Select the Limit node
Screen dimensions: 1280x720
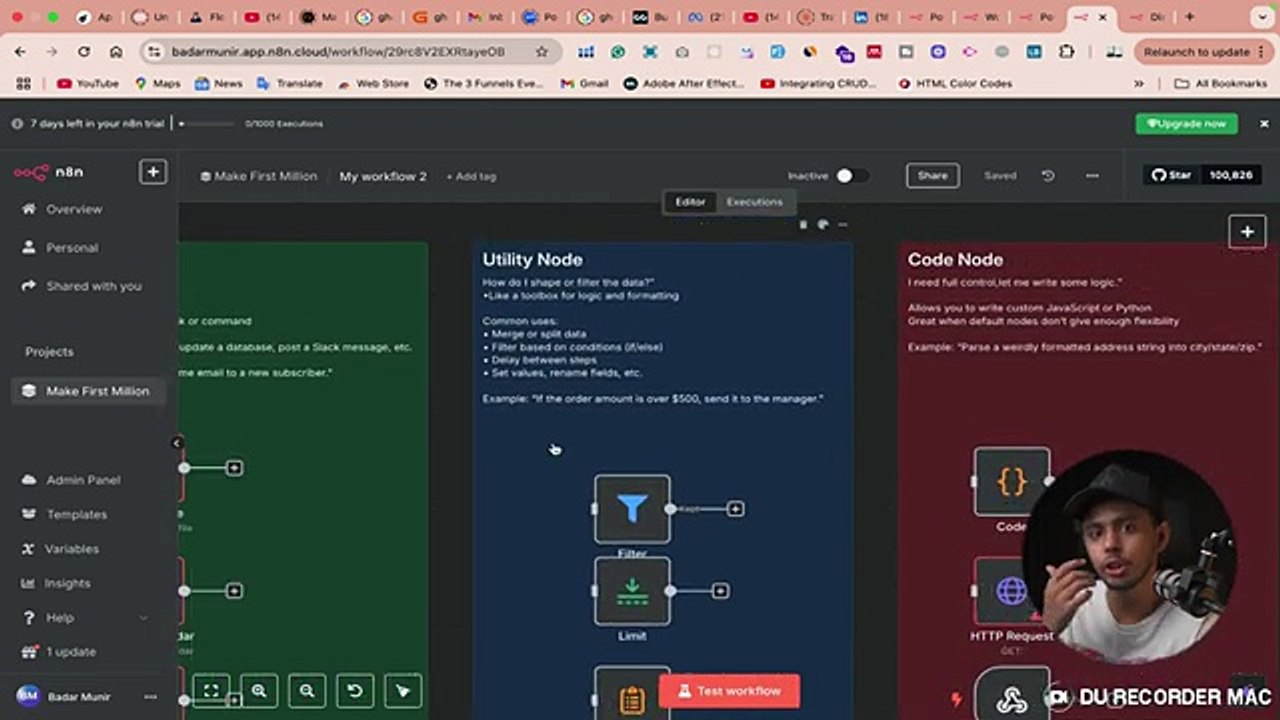click(x=632, y=591)
